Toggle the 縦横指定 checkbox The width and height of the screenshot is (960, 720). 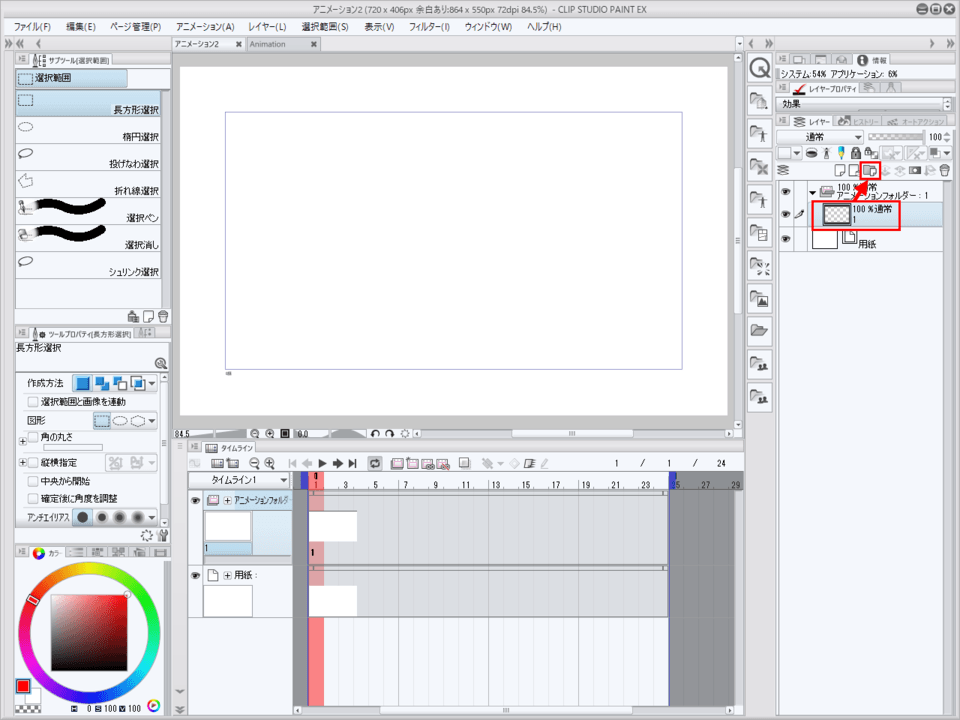[x=33, y=462]
